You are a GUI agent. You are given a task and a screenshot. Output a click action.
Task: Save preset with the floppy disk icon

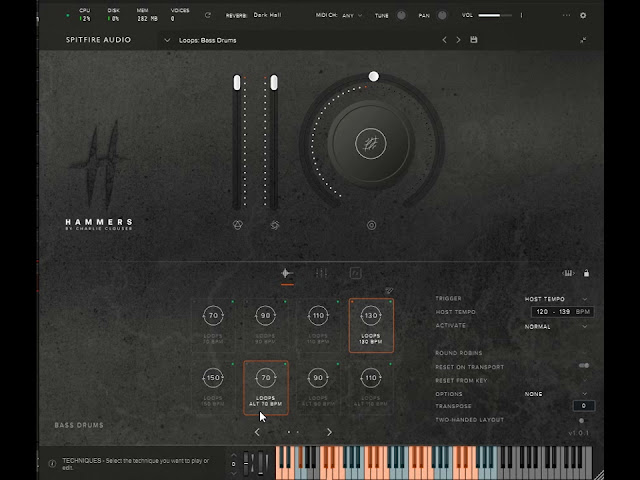pyautogui.click(x=473, y=40)
